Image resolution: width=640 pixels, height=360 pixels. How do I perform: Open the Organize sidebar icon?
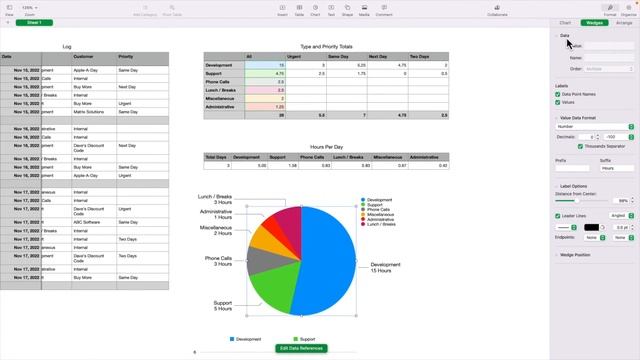[x=629, y=8]
